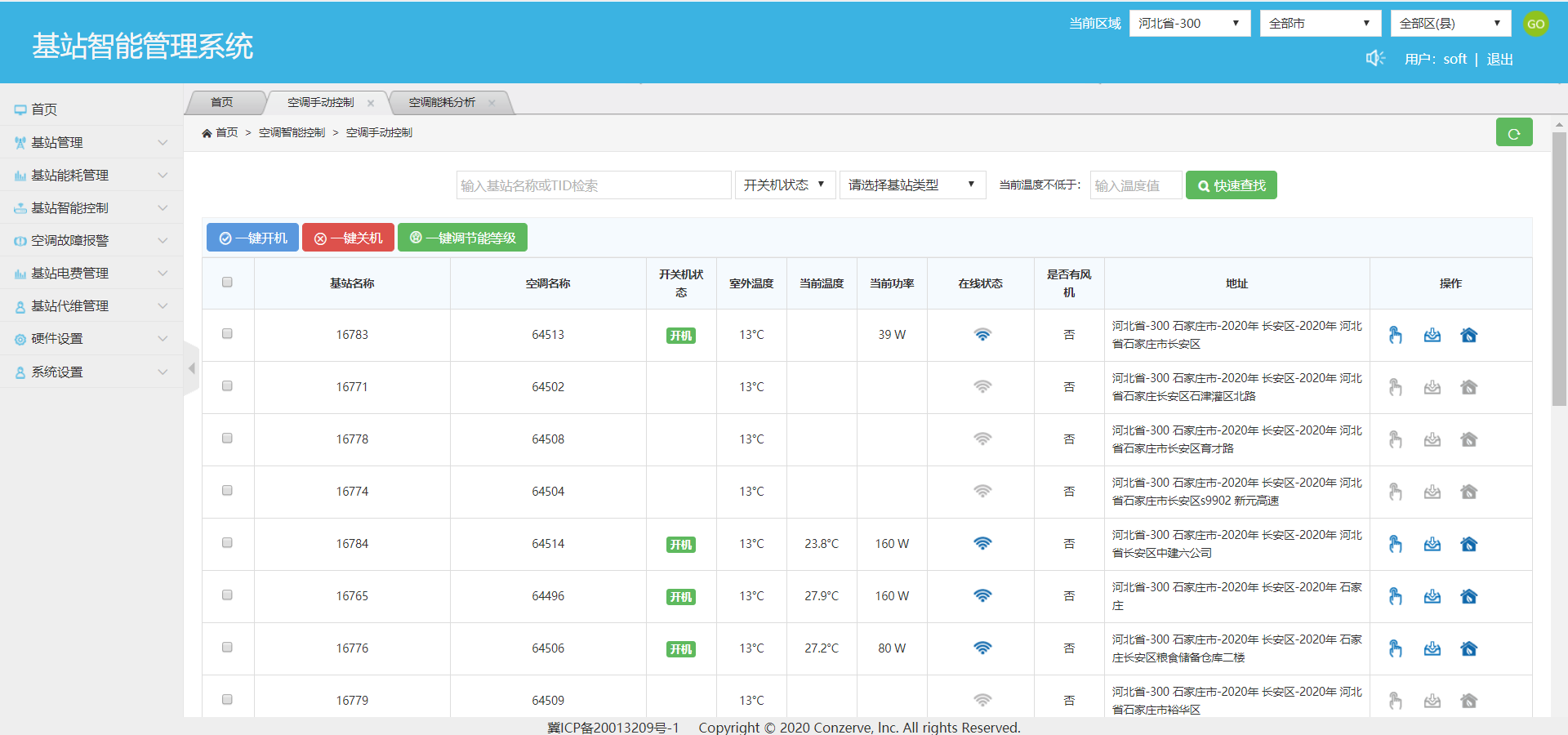Screen dimensions: 1568x735
Task: Switch to the 首页 tab
Action: tap(222, 103)
